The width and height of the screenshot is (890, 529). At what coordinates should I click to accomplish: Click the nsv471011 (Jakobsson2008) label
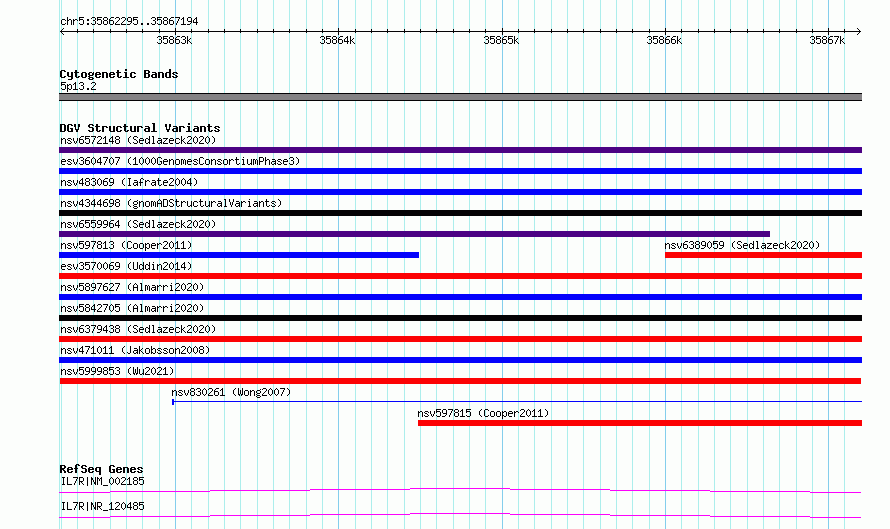point(135,350)
